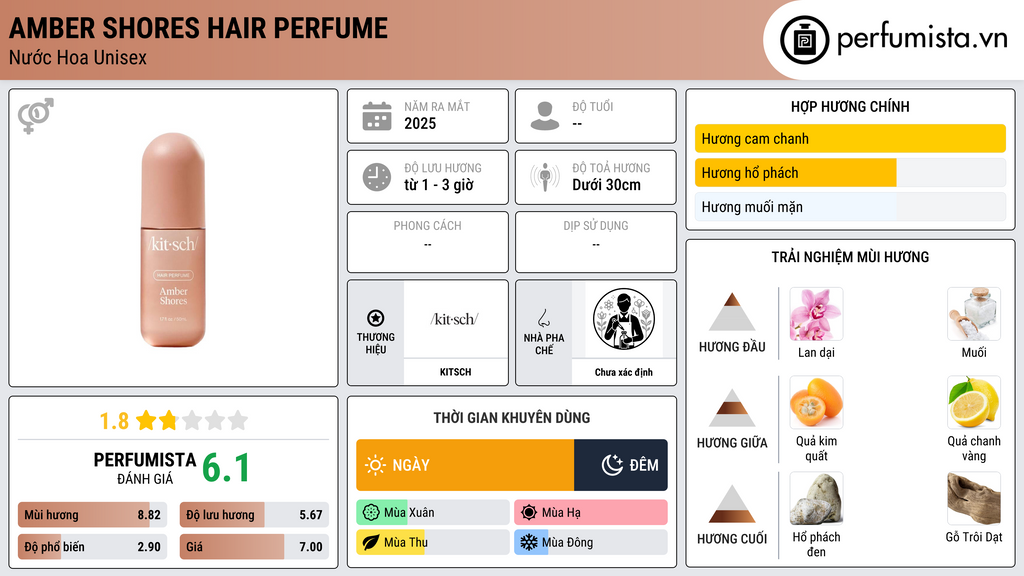The width and height of the screenshot is (1024, 576).
Task: Click the Mùa Thu season bar
Action: pyautogui.click(x=433, y=543)
